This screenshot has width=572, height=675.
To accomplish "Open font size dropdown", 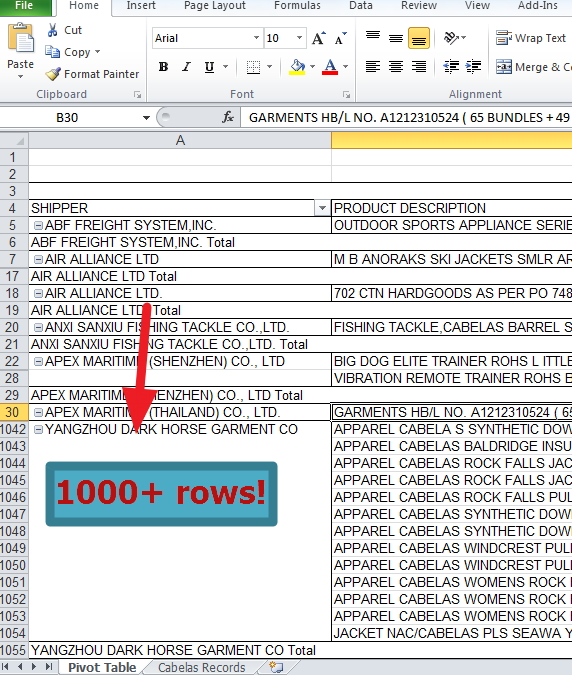I will (x=300, y=38).
